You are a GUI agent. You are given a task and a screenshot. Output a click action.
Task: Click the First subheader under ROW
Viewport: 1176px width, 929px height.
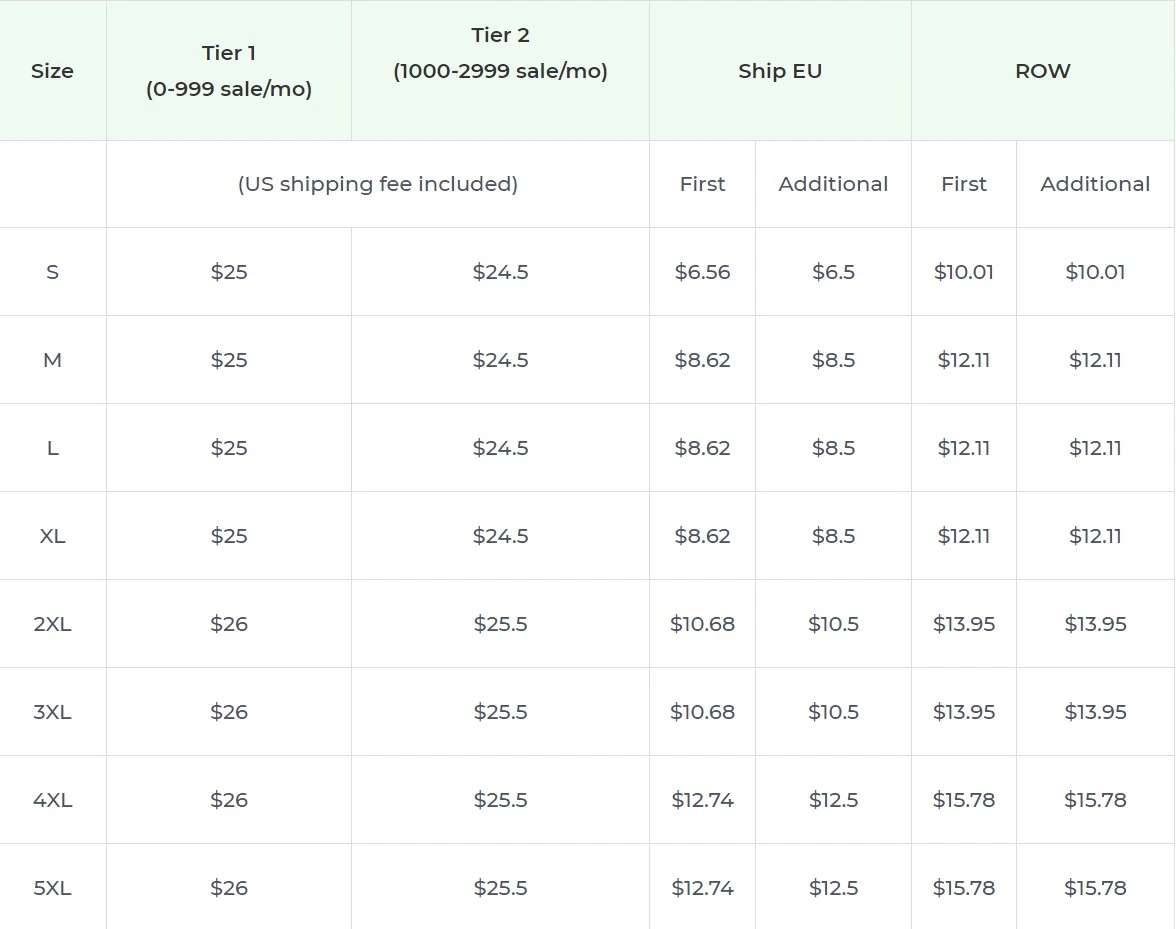coord(963,184)
